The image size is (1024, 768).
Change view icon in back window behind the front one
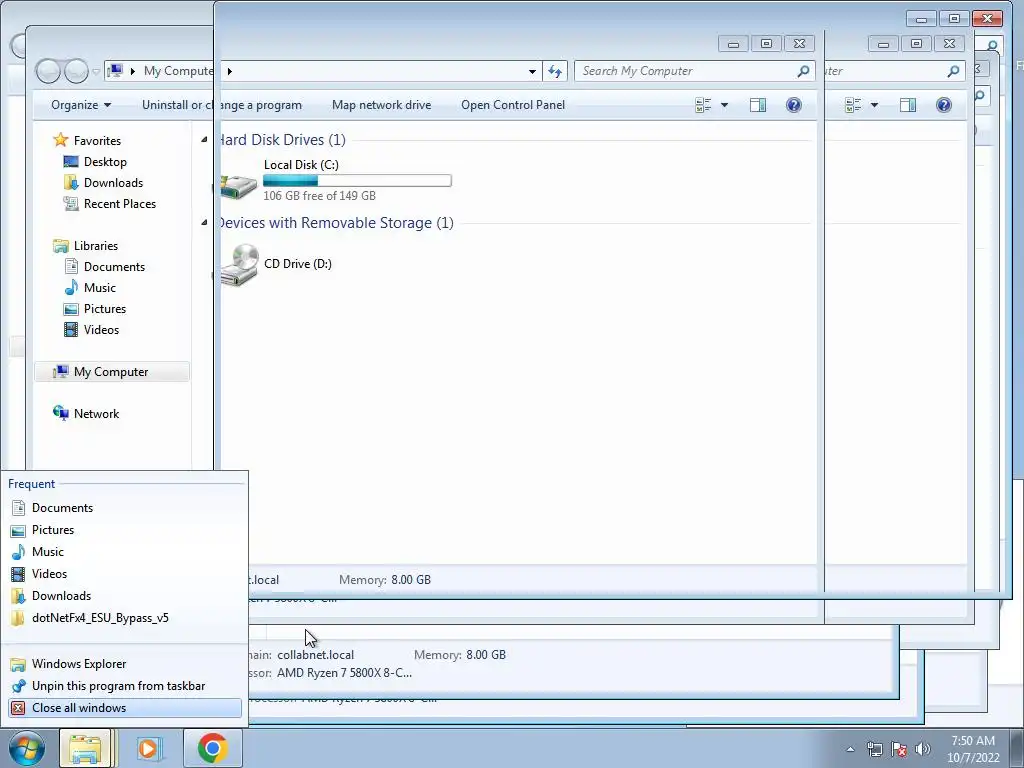(853, 105)
